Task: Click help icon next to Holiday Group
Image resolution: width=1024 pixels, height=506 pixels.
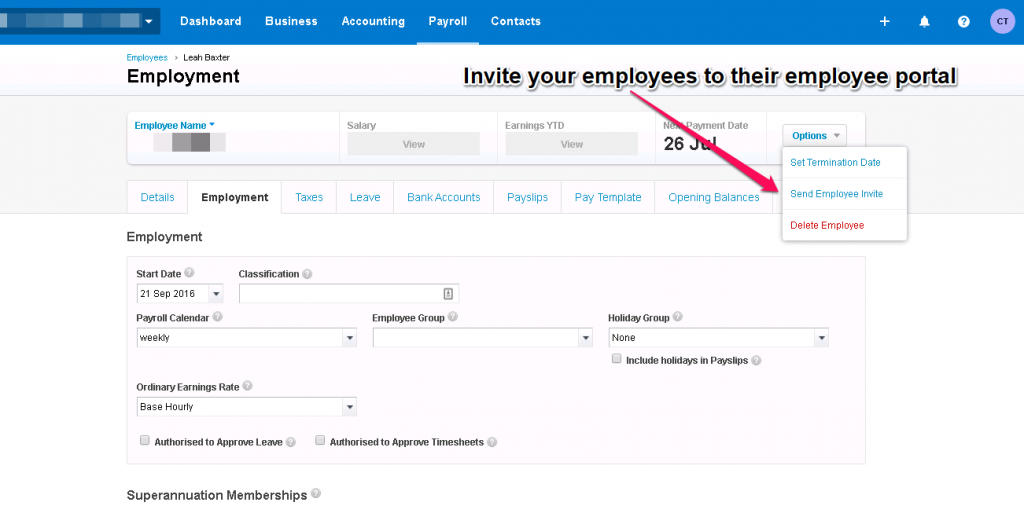Action: pos(677,317)
